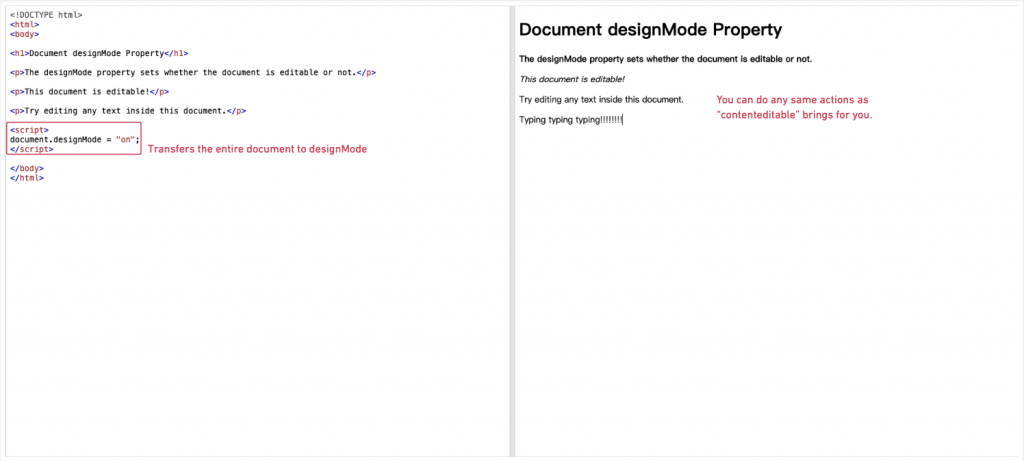Screen dimensions: 1024x461
Task: Click the opening <html> tag in the code
Action: (25, 25)
